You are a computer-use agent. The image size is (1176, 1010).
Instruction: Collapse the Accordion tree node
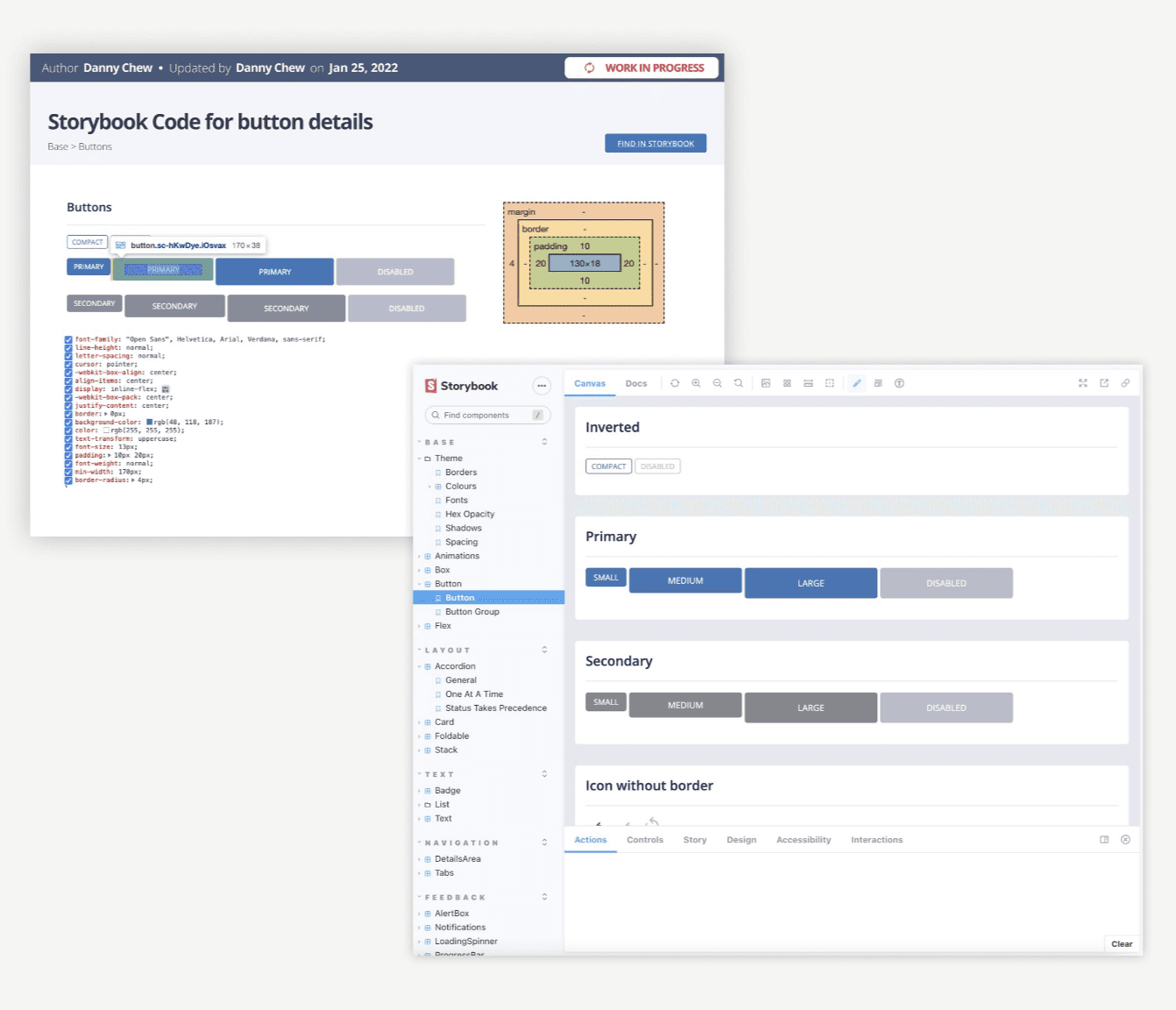point(420,667)
